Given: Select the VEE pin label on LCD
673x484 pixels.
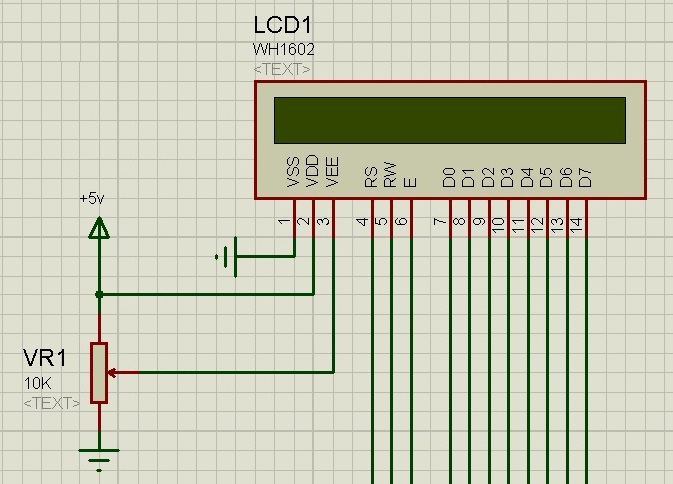Looking at the screenshot, I should coord(332,172).
